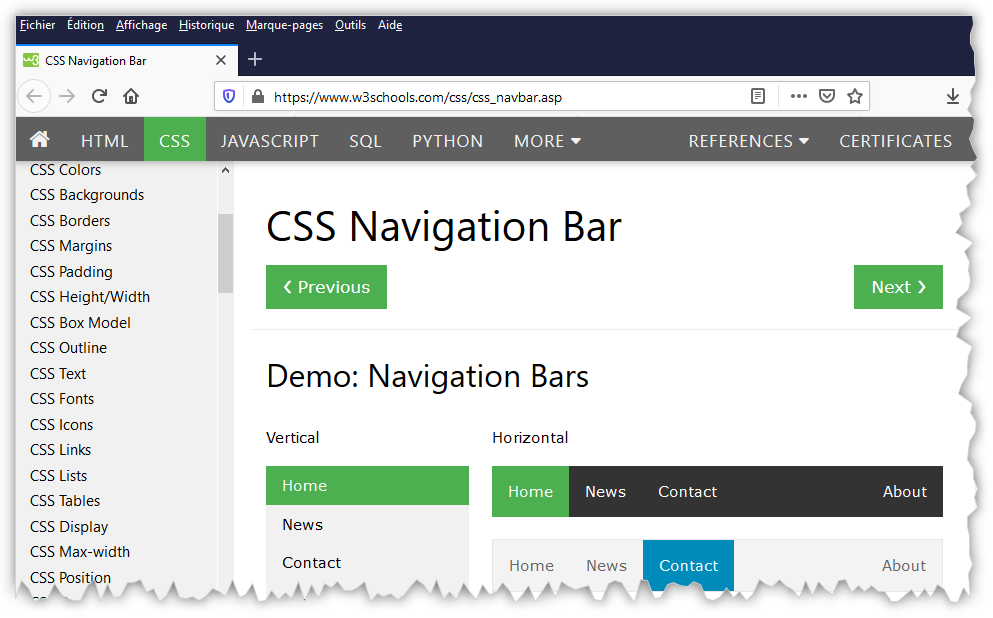Open the Pocket save icon

click(x=827, y=96)
